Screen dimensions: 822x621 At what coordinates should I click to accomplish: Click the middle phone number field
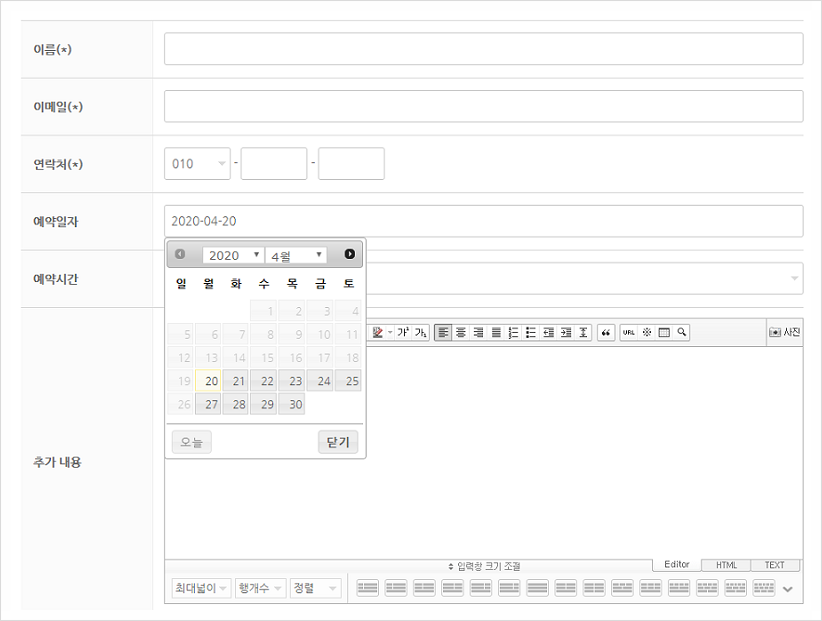click(274, 164)
